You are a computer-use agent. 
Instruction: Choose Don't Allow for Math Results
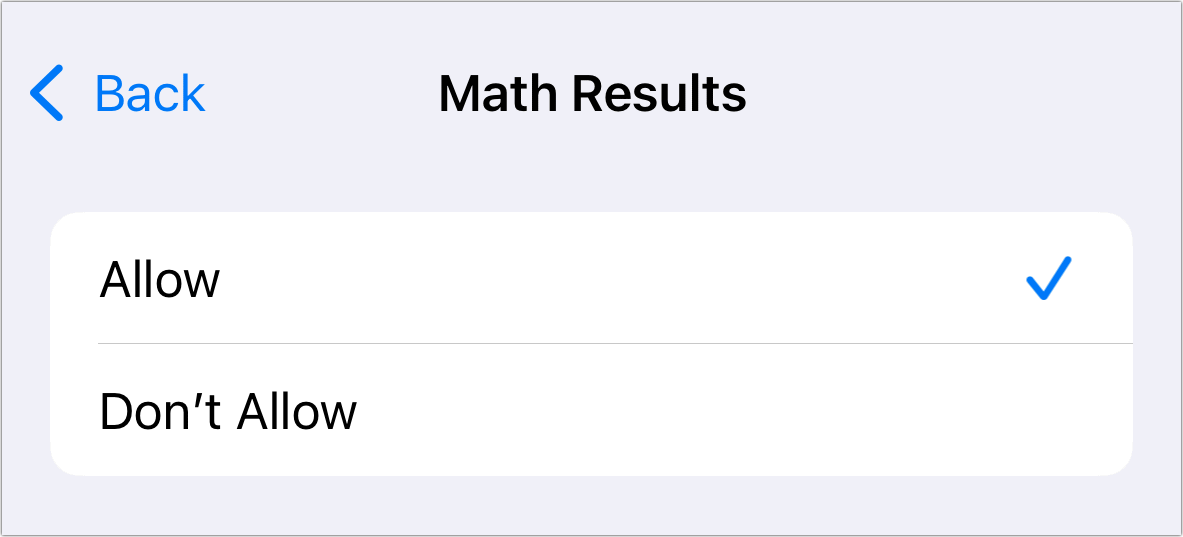click(x=228, y=411)
